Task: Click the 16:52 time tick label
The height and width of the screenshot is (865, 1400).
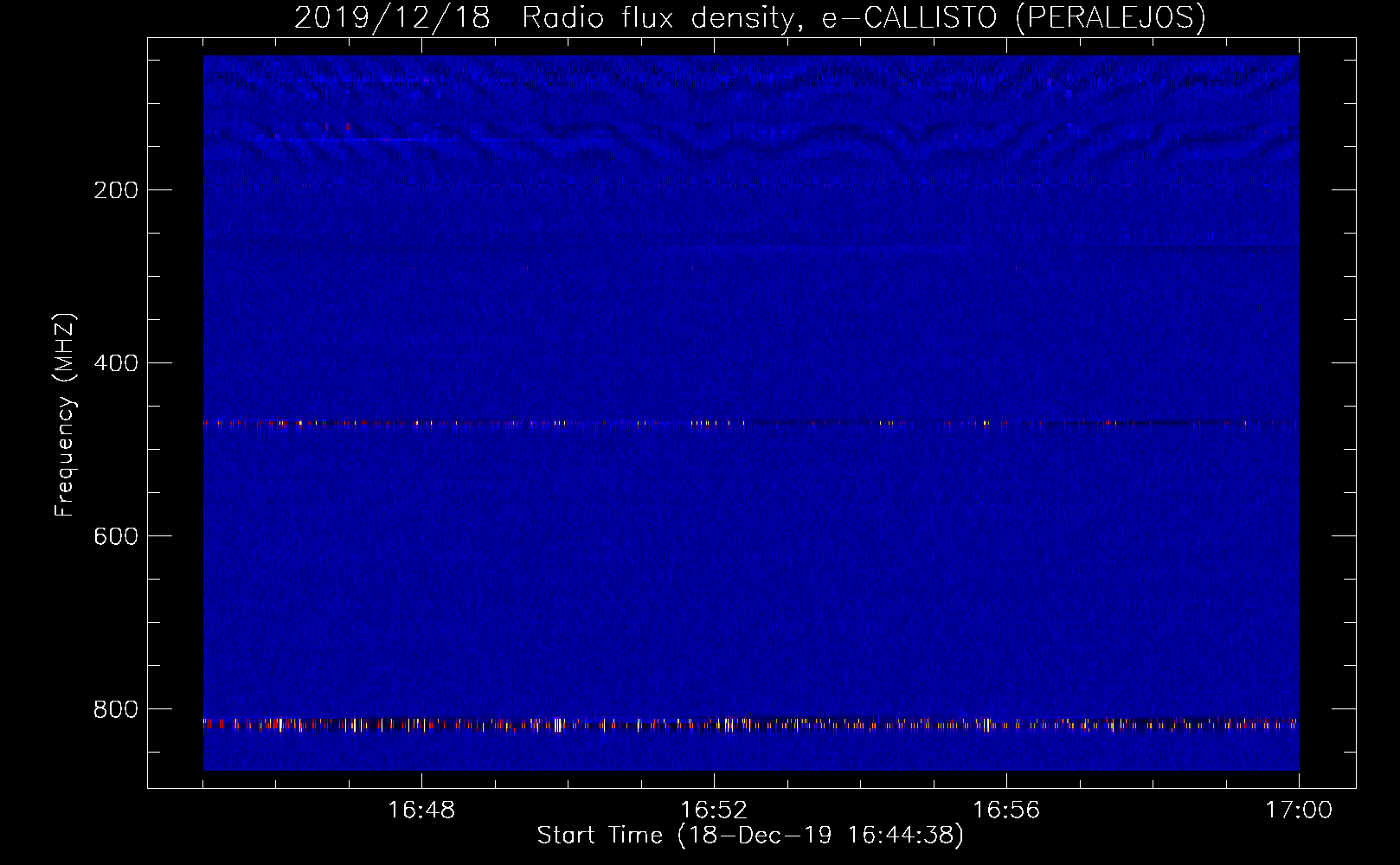Action: coord(714,811)
